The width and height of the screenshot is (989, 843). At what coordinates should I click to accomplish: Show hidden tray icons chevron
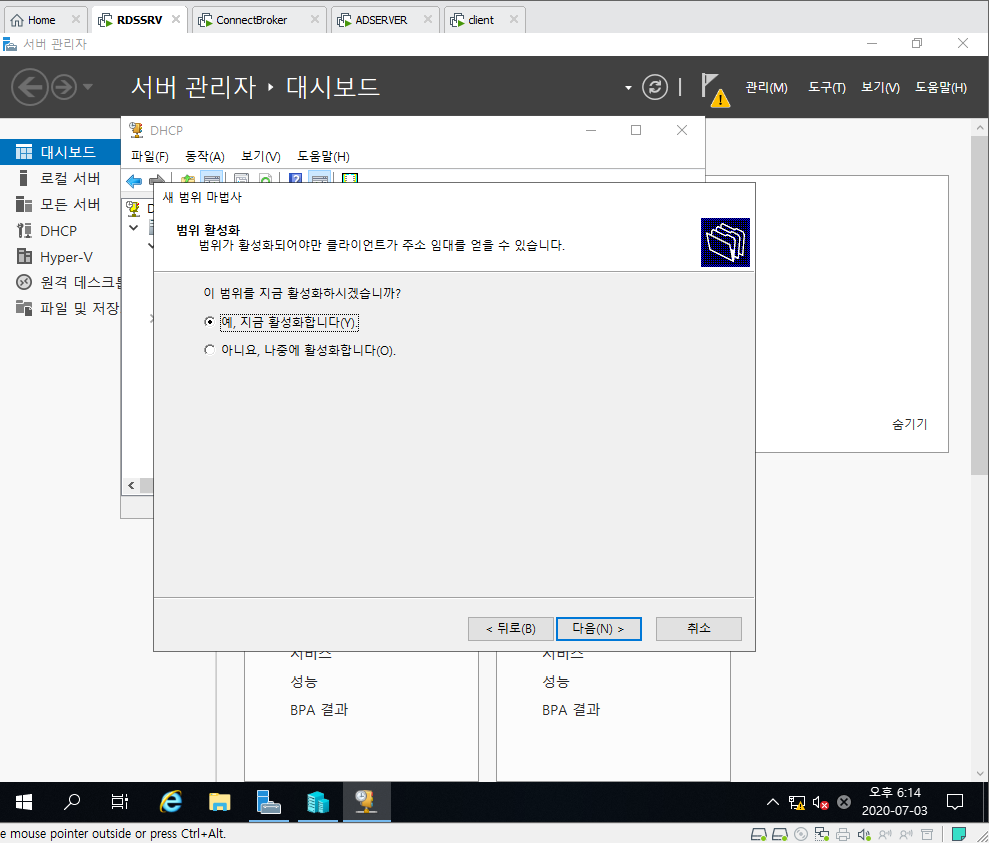(x=773, y=802)
